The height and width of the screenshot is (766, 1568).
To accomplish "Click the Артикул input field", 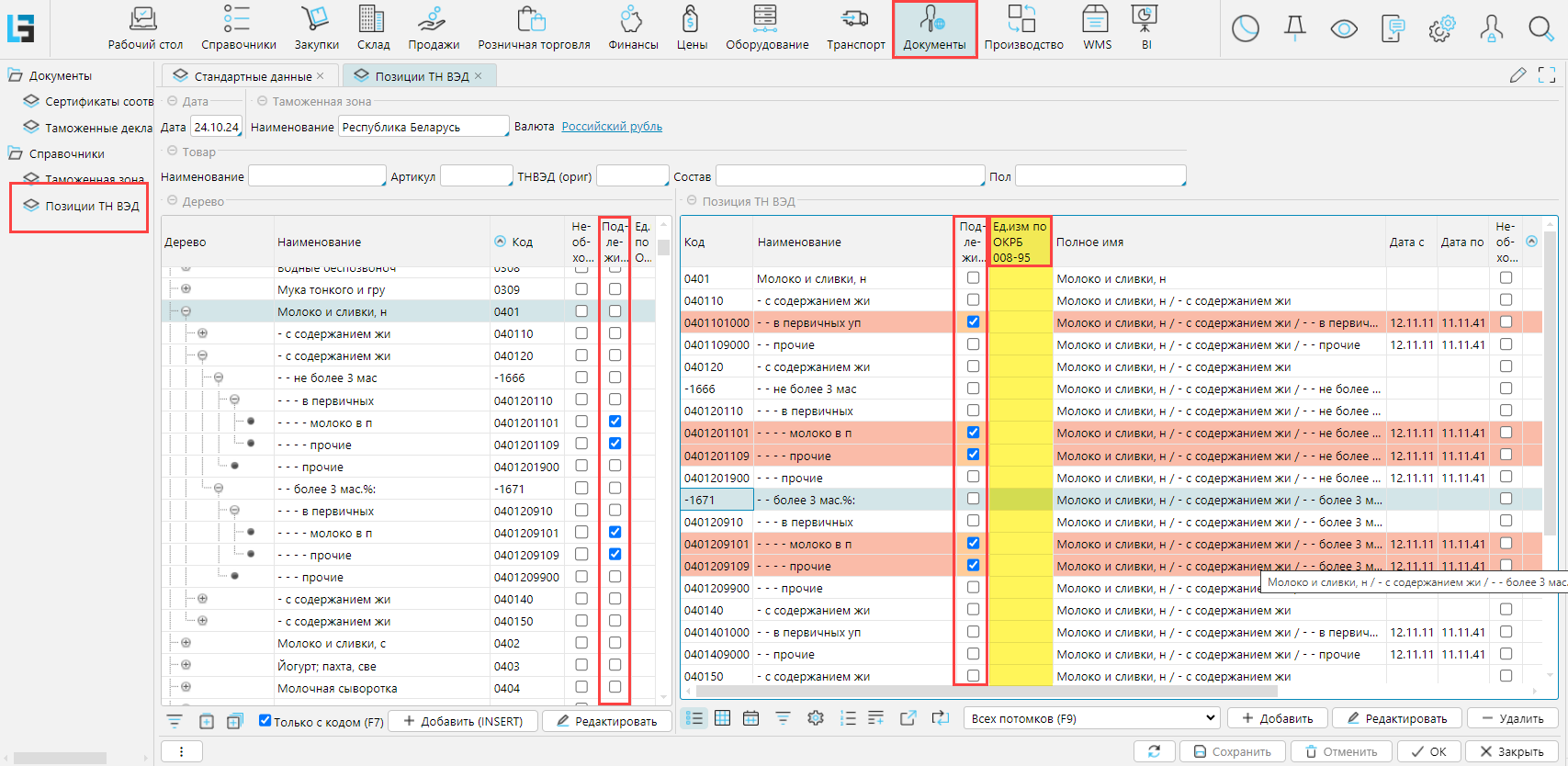I will point(476,176).
